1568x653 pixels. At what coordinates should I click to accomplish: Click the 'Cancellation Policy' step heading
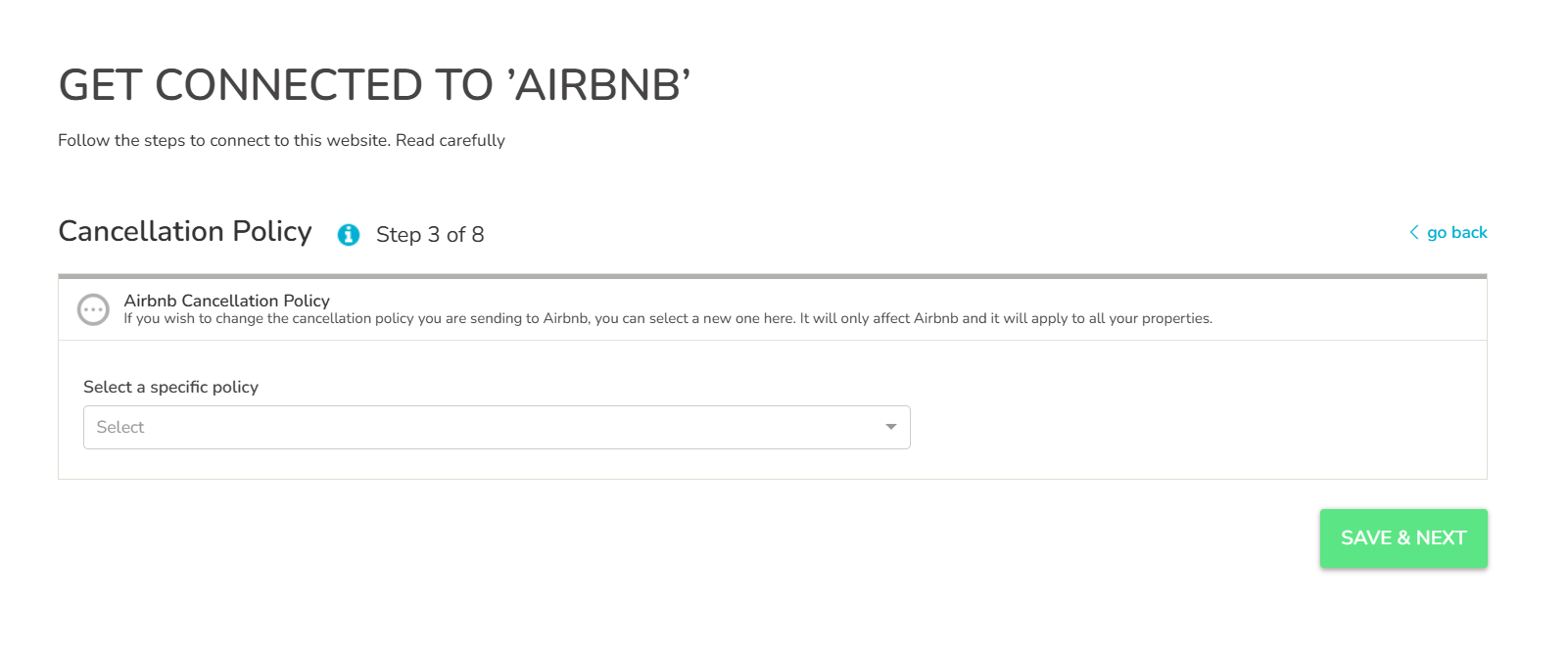click(185, 231)
